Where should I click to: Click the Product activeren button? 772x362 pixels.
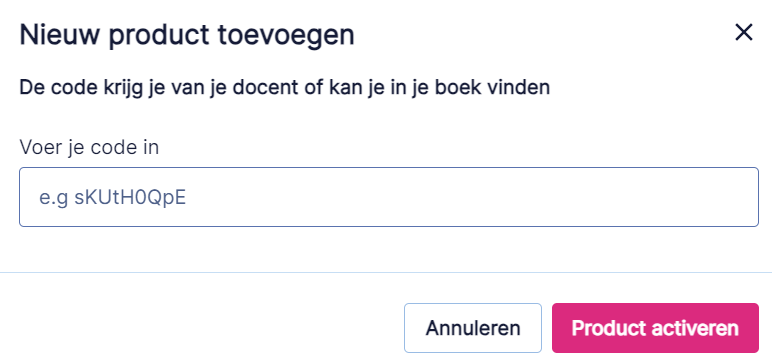tap(655, 328)
